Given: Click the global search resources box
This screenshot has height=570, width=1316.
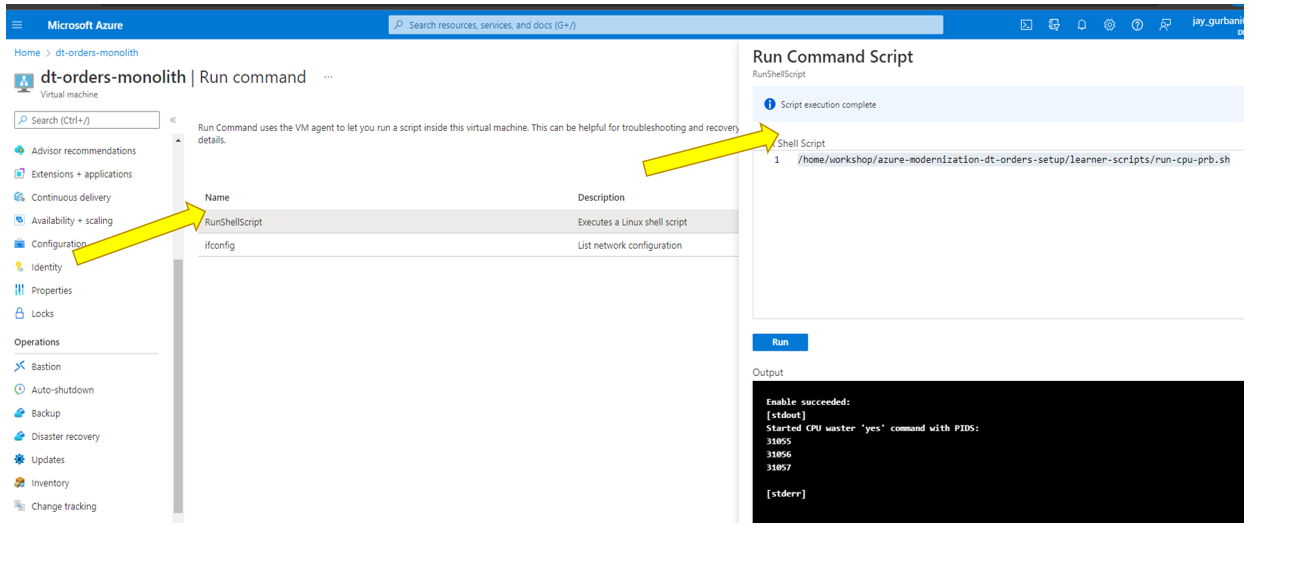Looking at the screenshot, I should click(665, 25).
